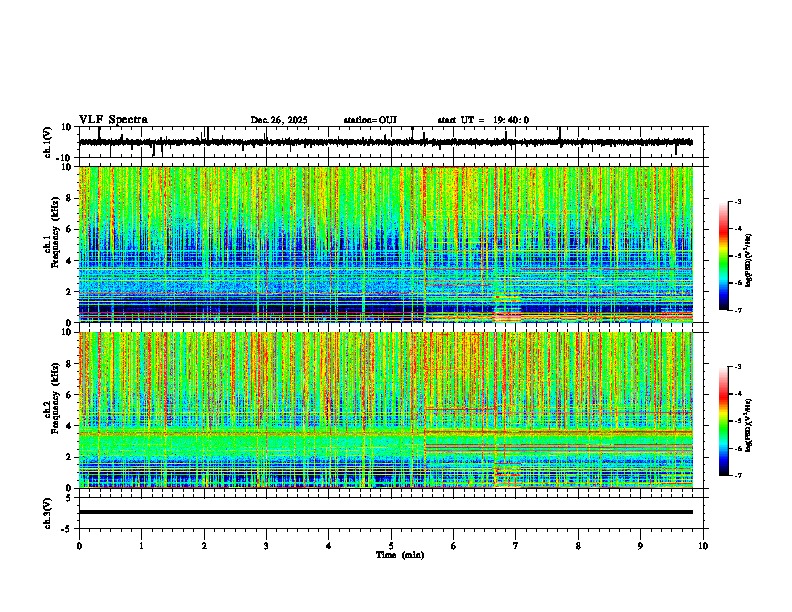Click the "2" tick on ch.2 frequency axis
The image size is (792, 612).
click(70, 457)
